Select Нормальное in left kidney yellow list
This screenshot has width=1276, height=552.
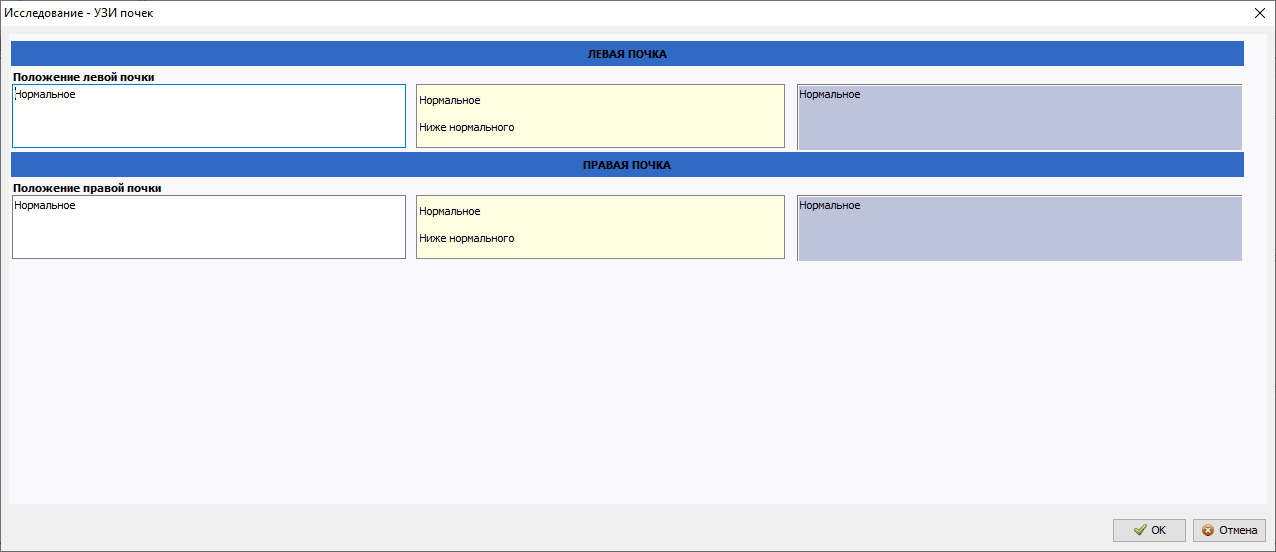450,100
